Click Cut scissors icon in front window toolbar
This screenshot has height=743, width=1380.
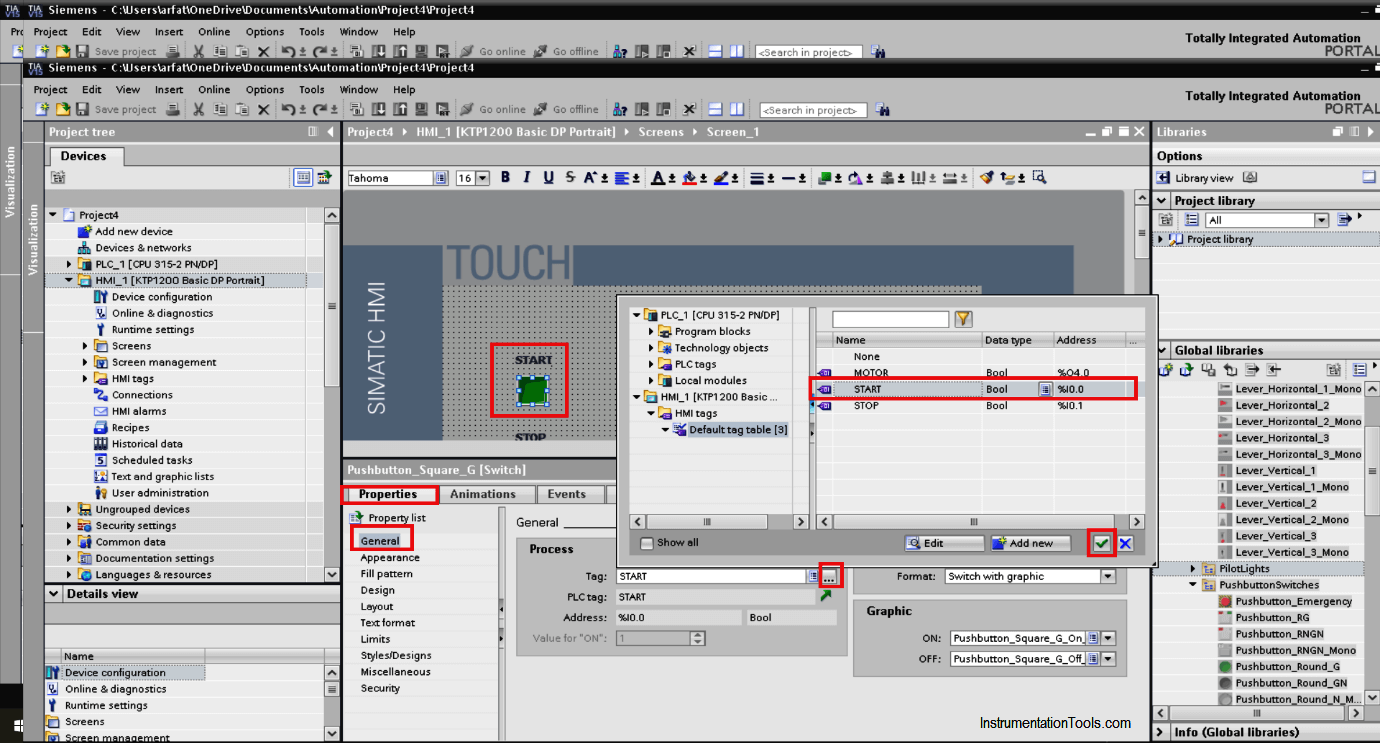click(199, 109)
